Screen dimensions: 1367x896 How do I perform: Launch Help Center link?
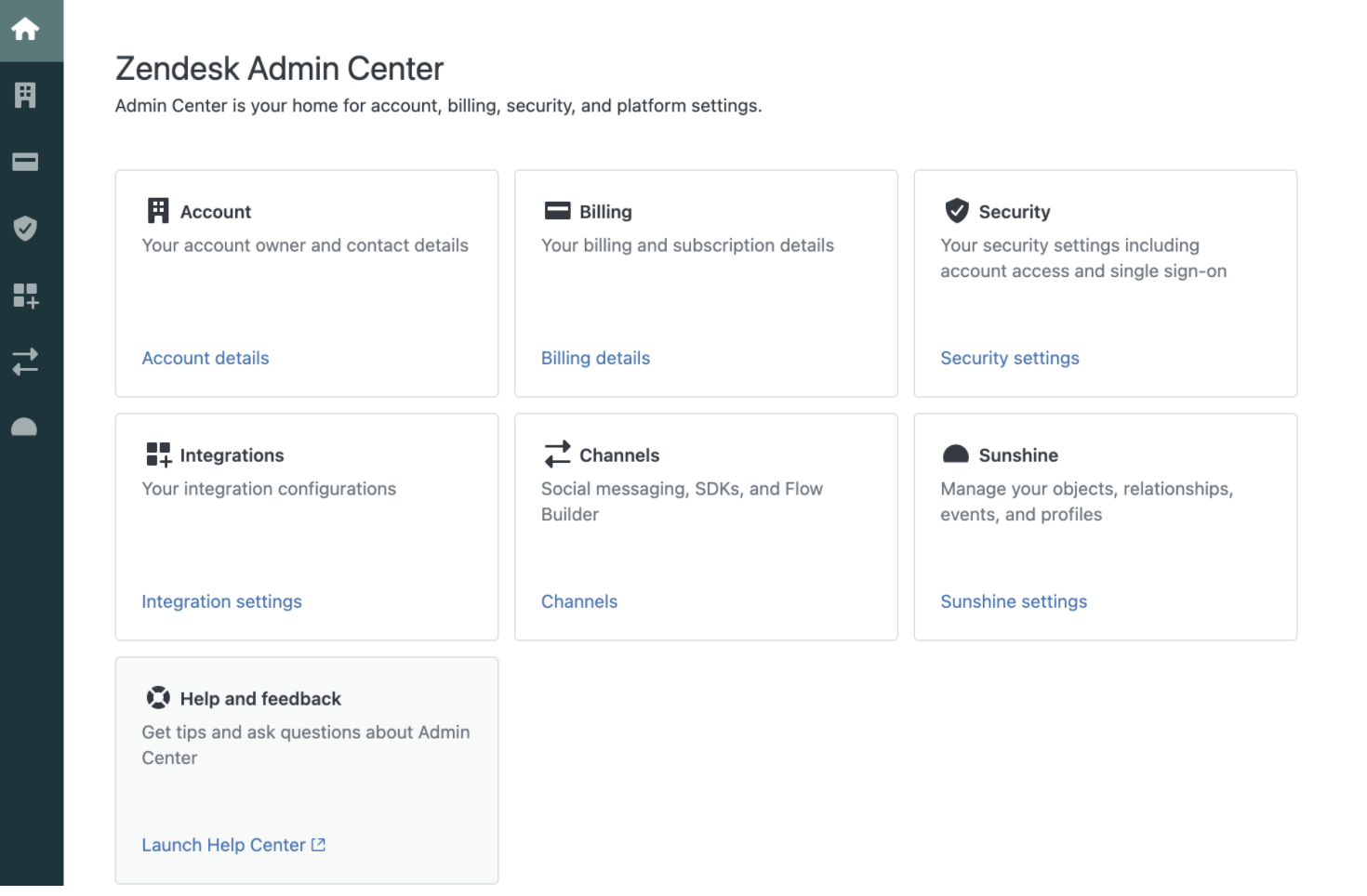223,845
